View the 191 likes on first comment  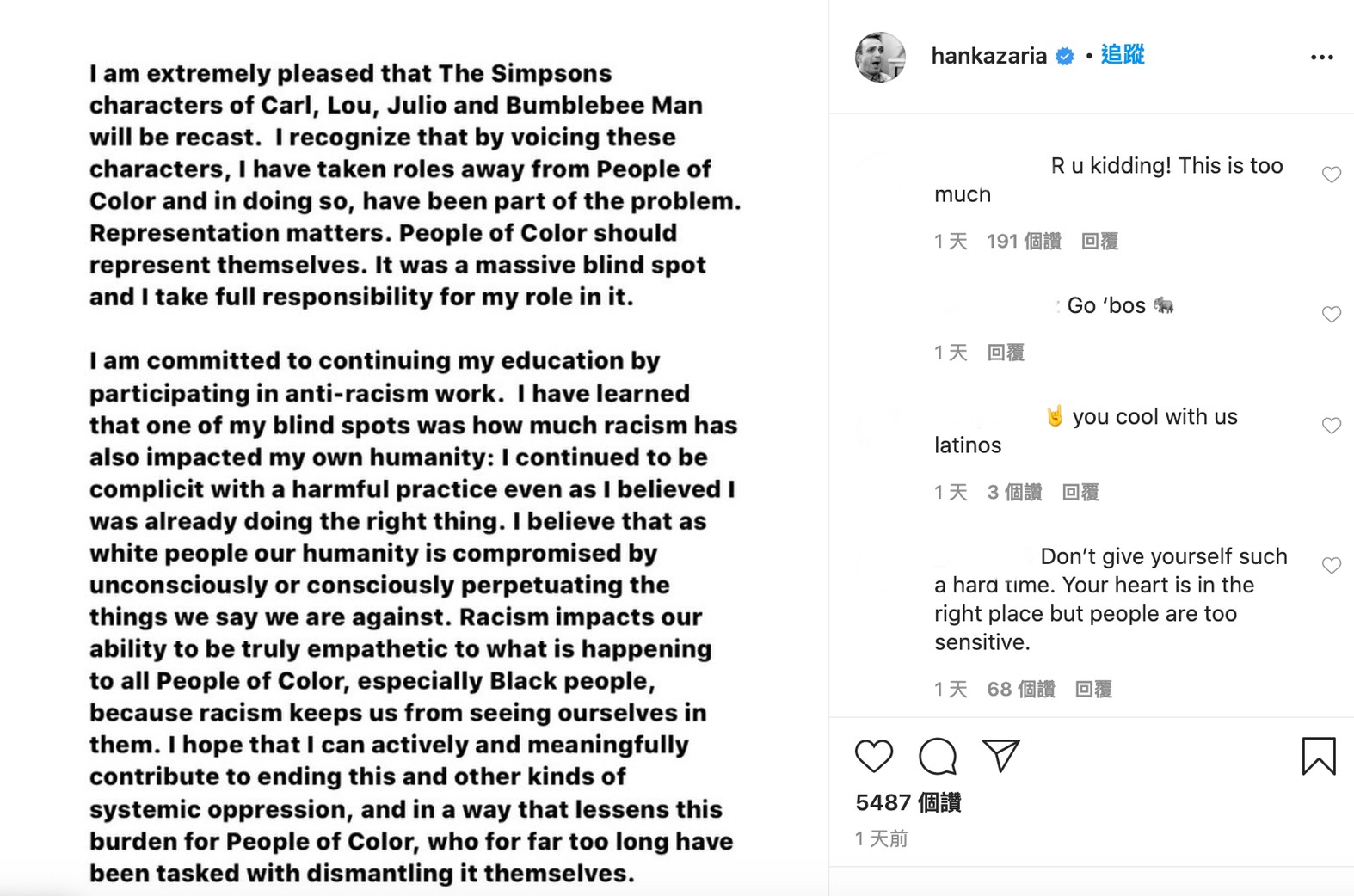click(x=1024, y=242)
